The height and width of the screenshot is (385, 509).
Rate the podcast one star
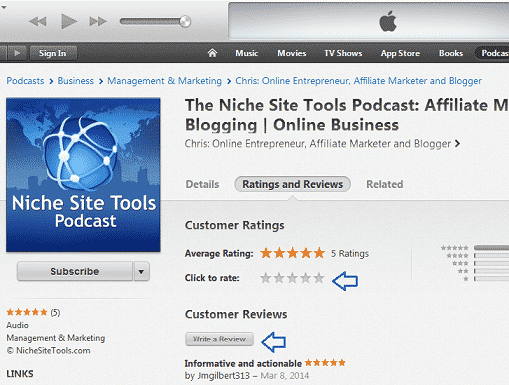click(x=266, y=278)
